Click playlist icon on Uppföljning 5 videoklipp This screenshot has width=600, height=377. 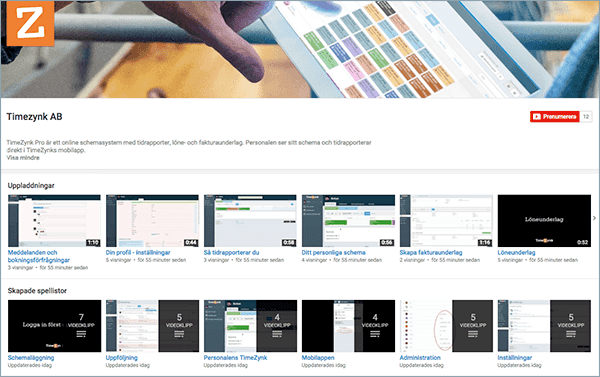tap(179, 334)
